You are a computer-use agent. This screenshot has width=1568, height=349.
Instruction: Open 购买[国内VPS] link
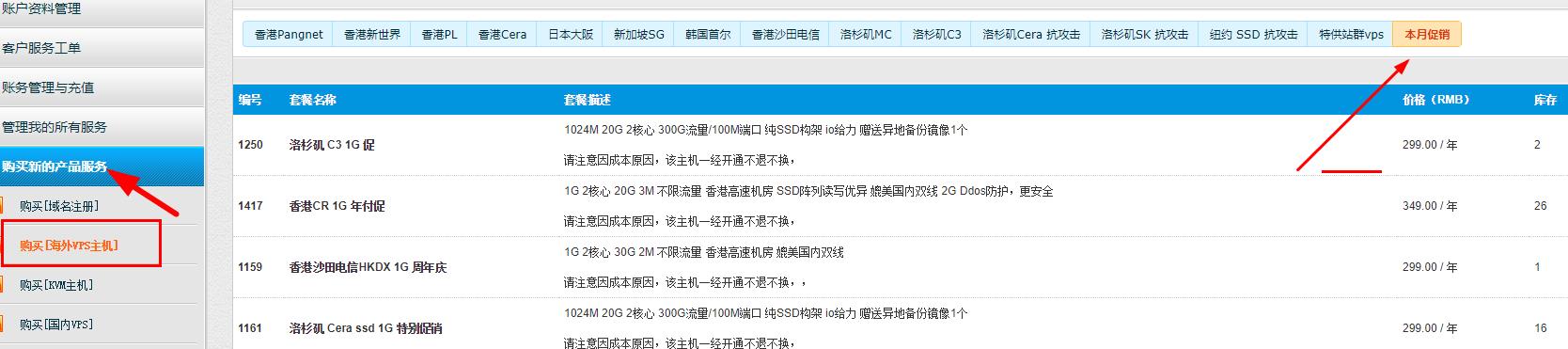(x=56, y=325)
